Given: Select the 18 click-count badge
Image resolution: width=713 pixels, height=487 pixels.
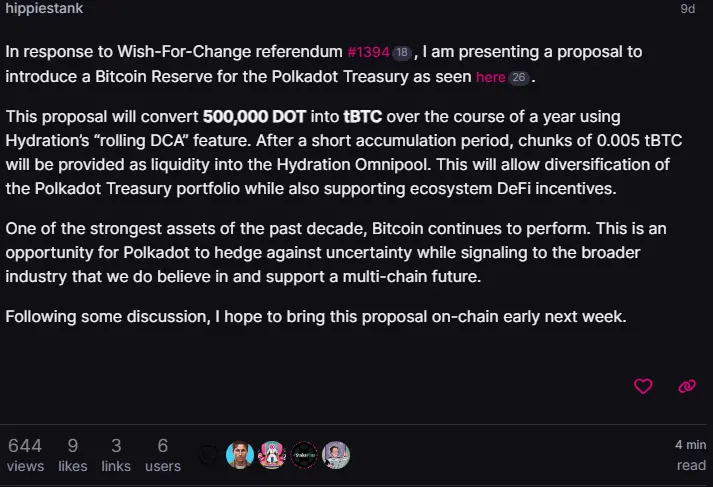Looking at the screenshot, I should click(x=402, y=52).
